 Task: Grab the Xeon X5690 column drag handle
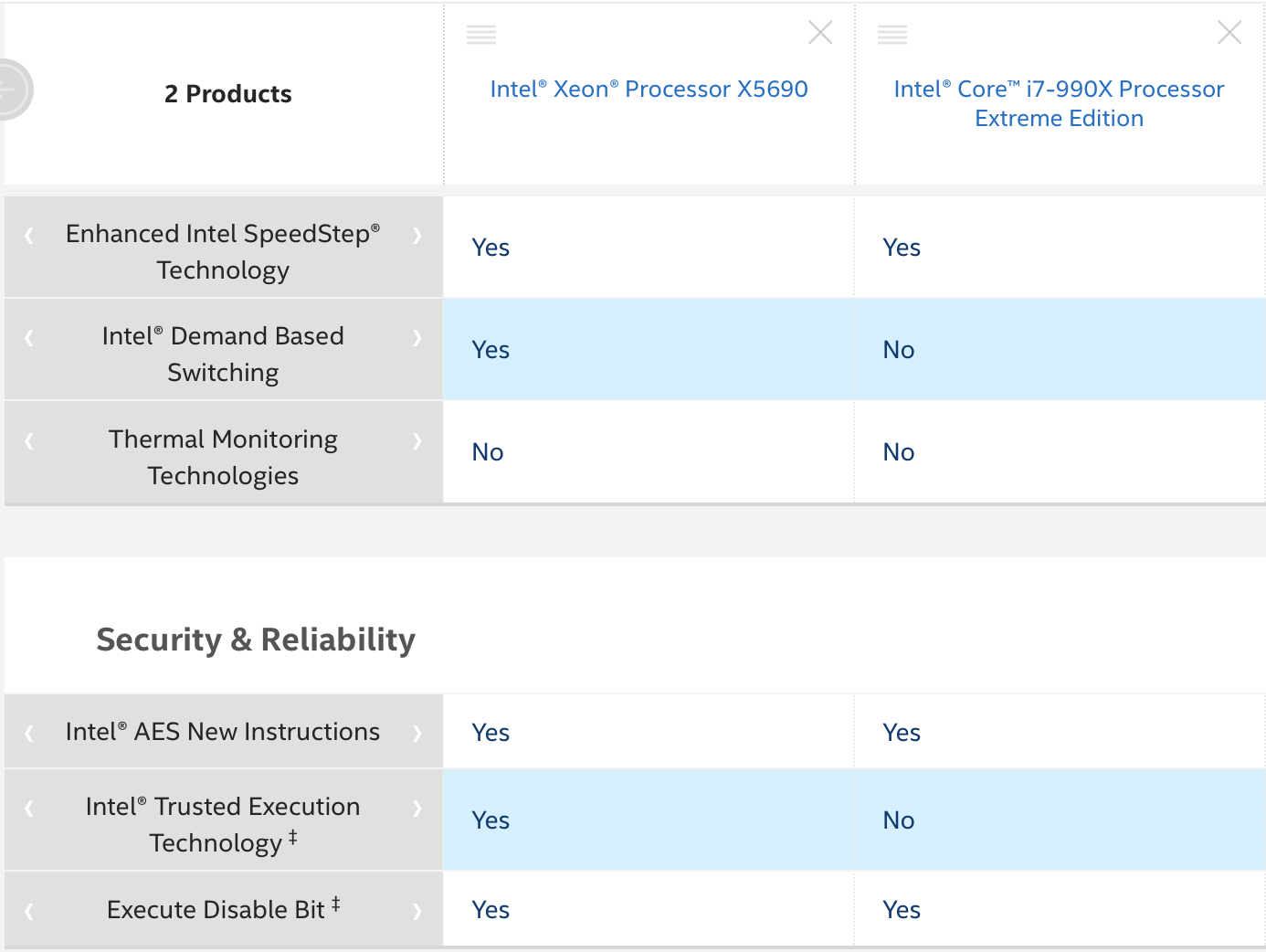click(x=481, y=35)
